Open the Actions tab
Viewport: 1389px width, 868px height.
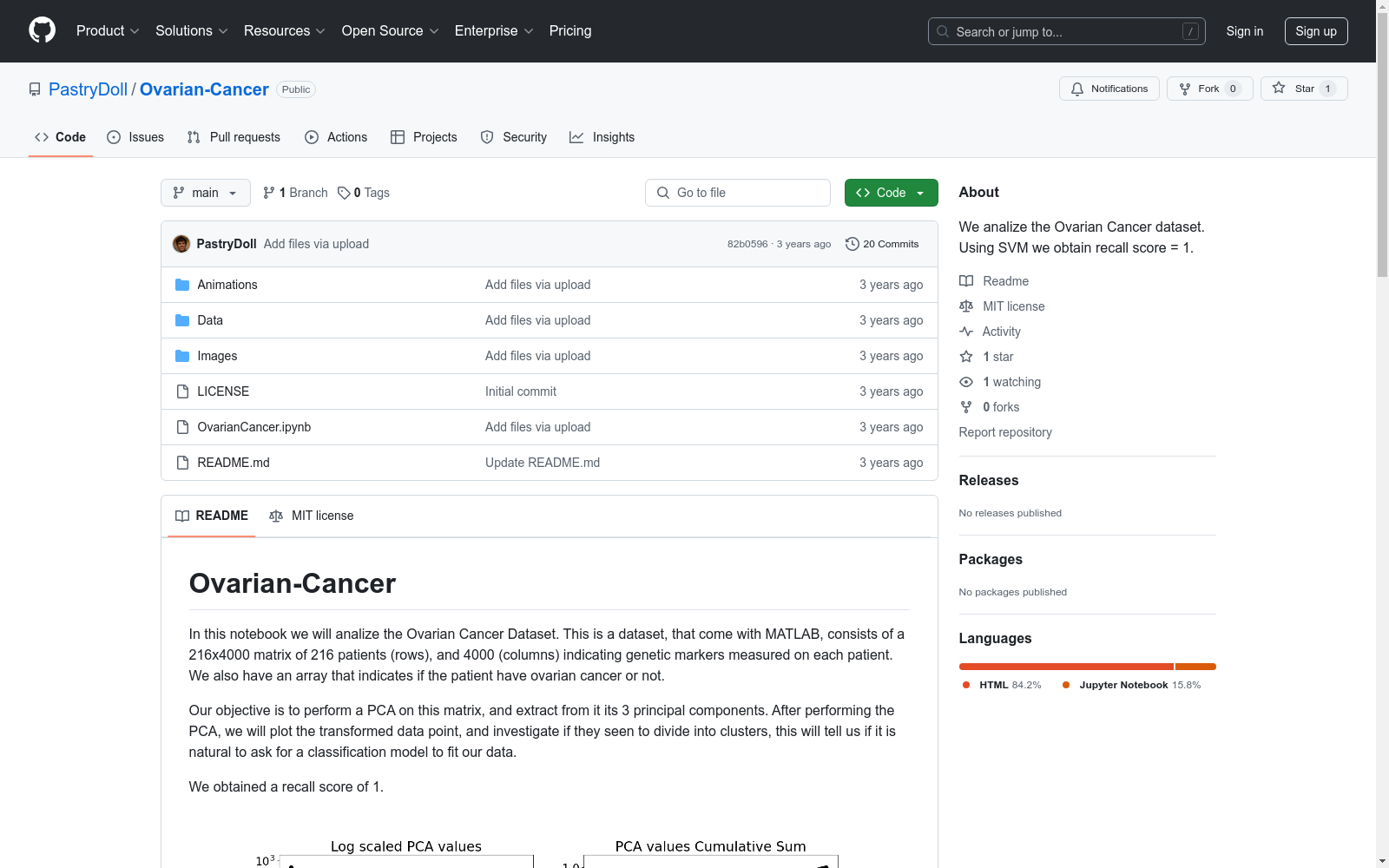(336, 137)
